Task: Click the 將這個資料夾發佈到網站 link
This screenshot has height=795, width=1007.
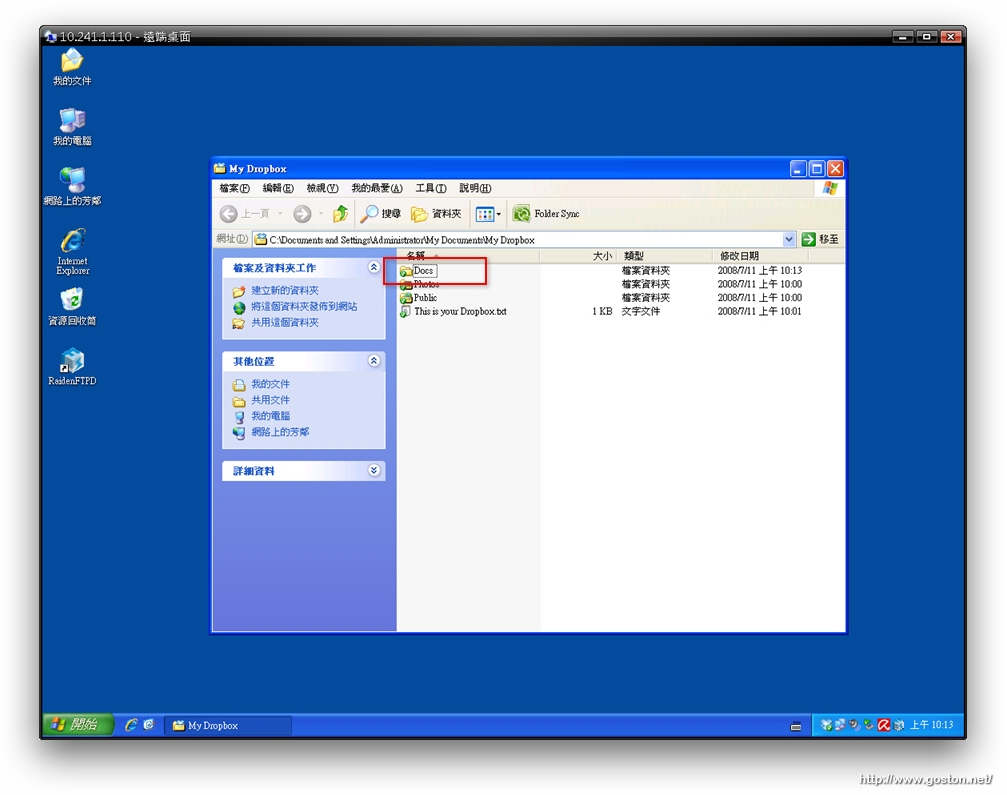Action: (304, 307)
